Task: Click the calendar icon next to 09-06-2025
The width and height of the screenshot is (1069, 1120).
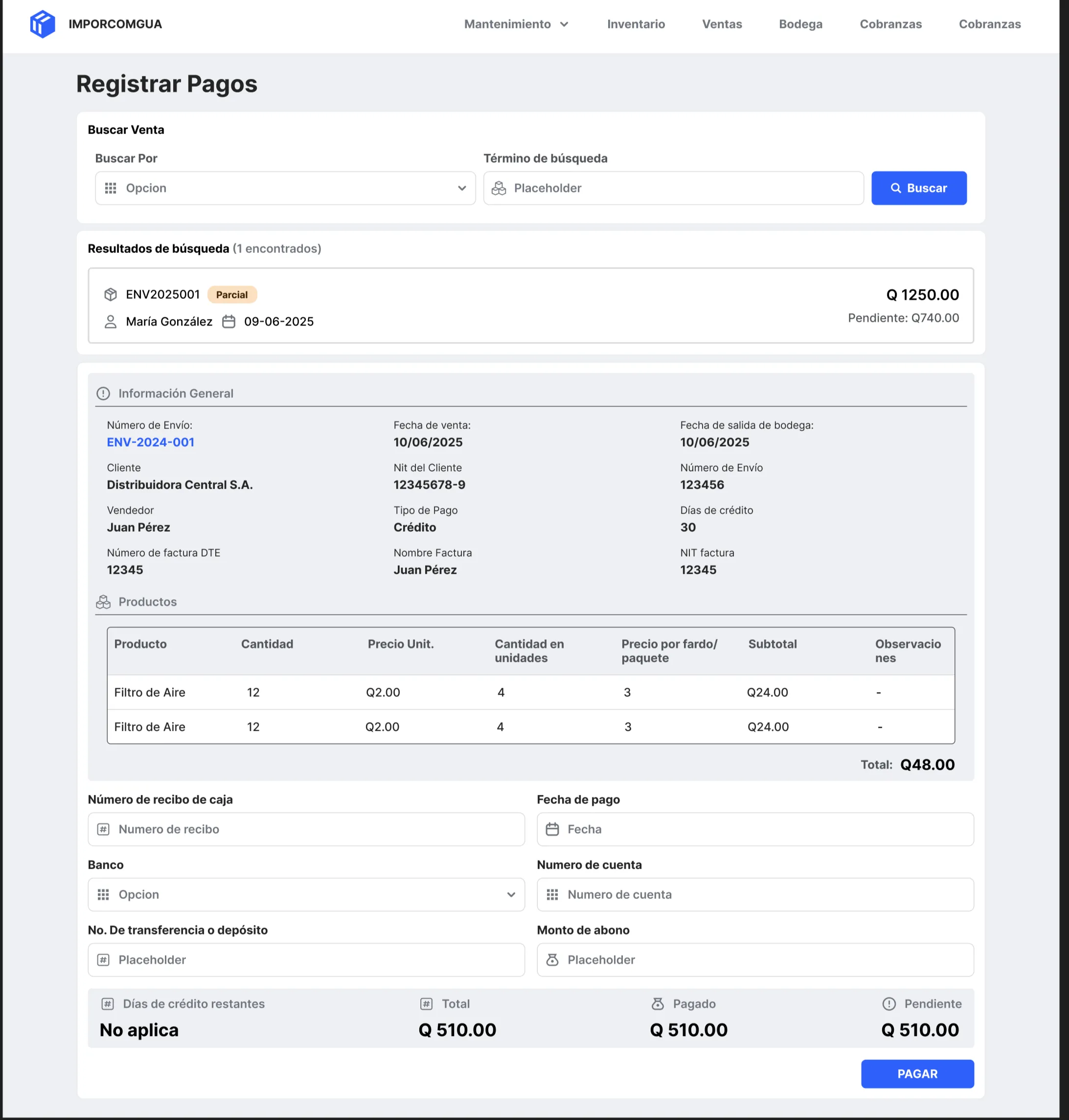Action: click(x=229, y=321)
